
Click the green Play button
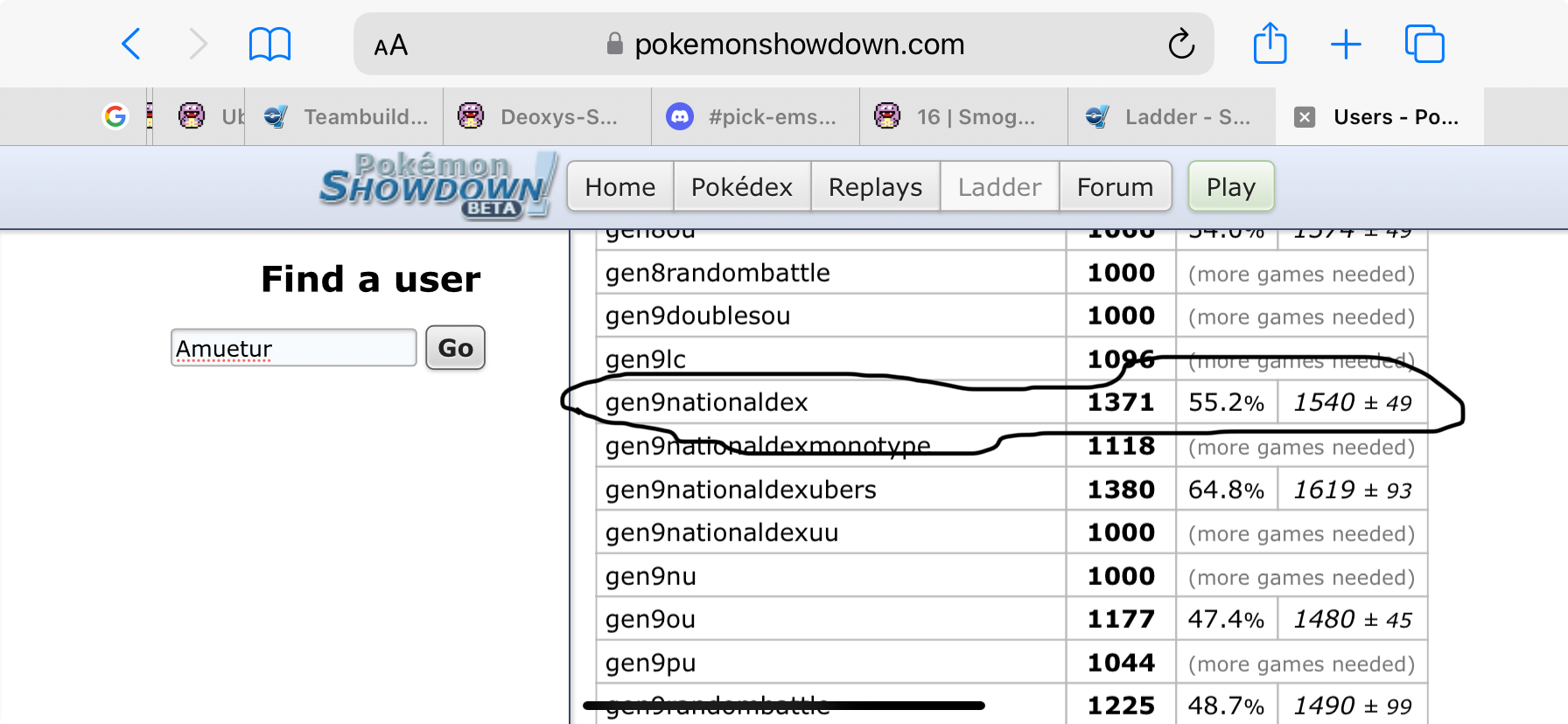coord(1231,186)
